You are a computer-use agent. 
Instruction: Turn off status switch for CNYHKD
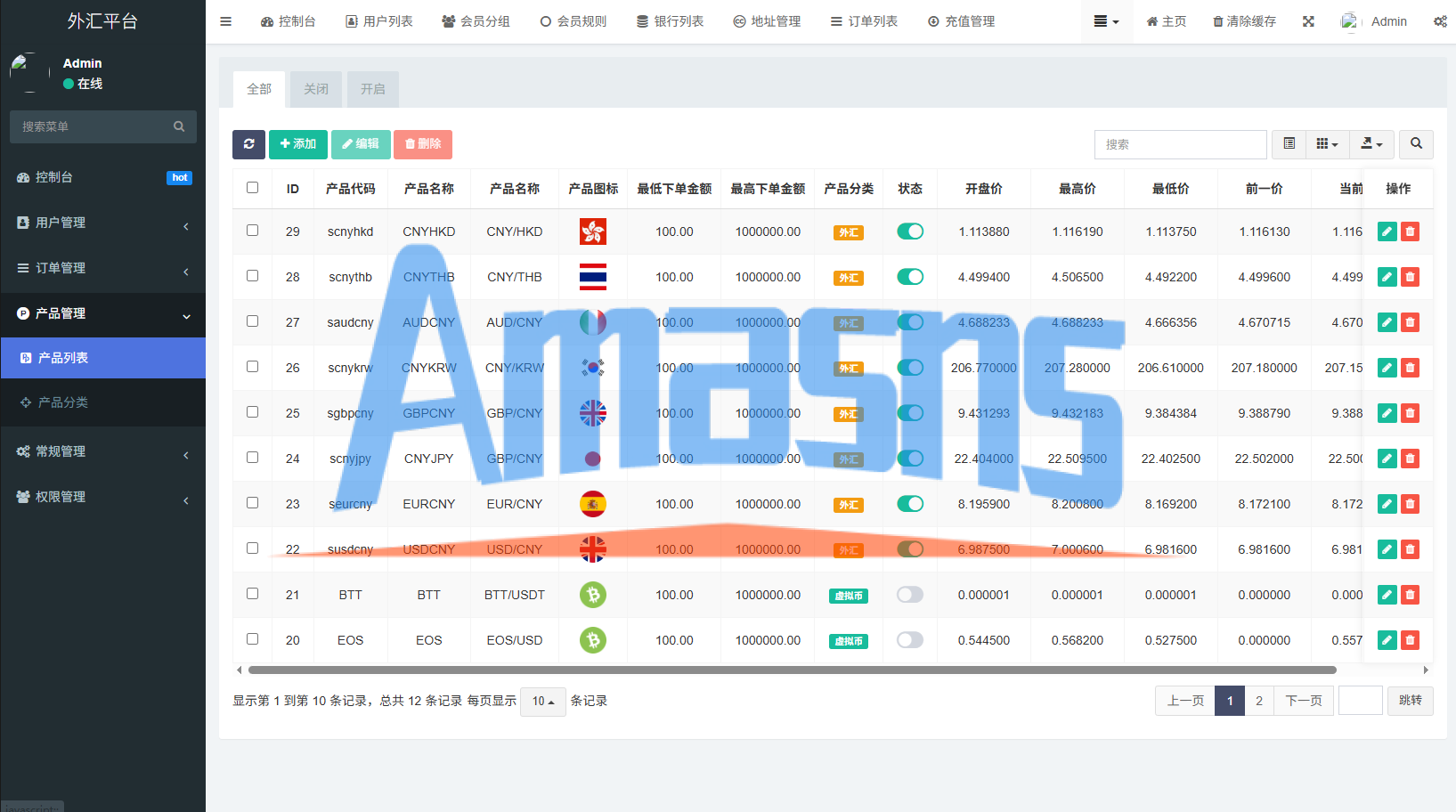pyautogui.click(x=910, y=231)
